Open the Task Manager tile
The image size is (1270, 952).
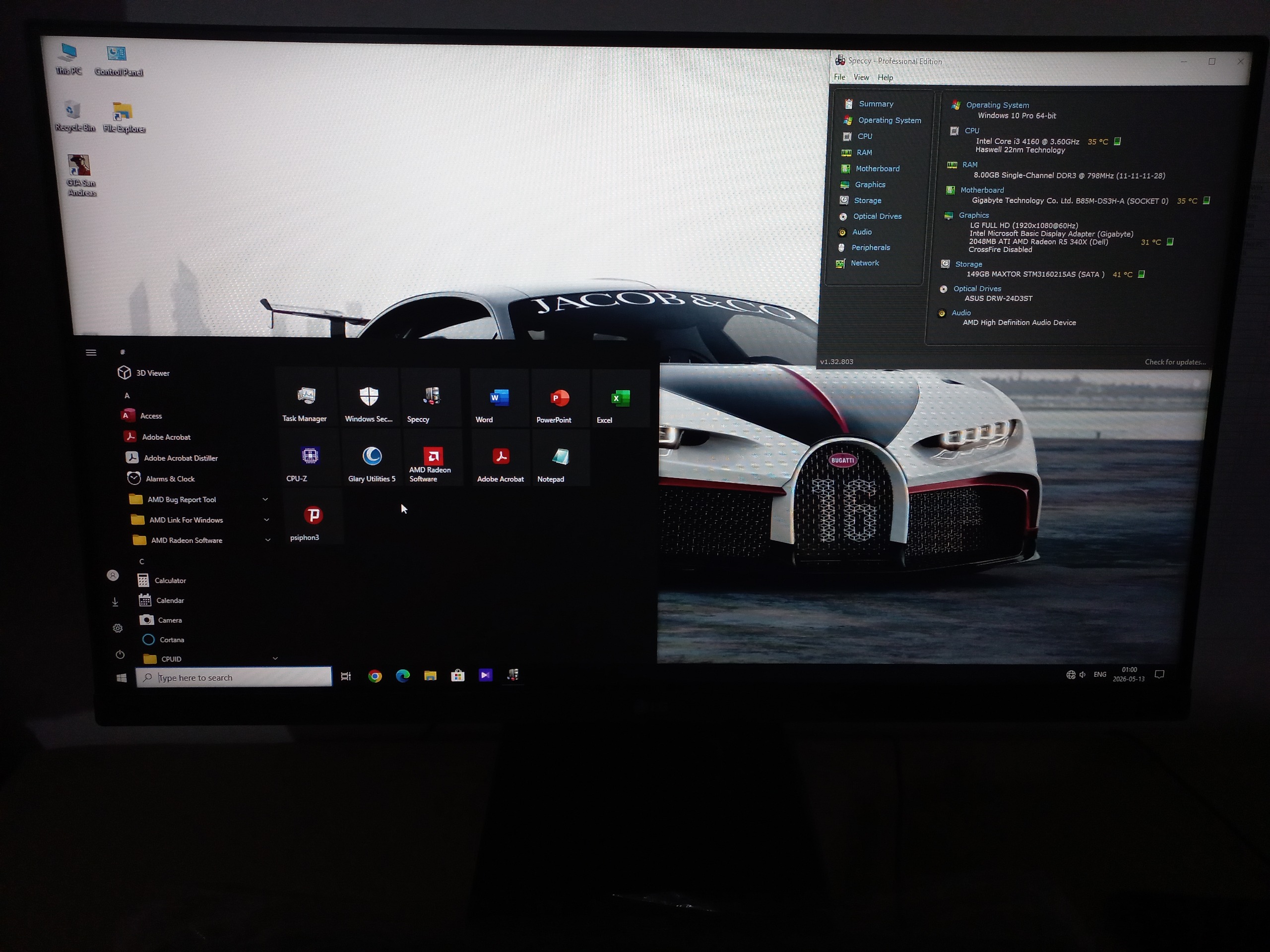tap(305, 398)
